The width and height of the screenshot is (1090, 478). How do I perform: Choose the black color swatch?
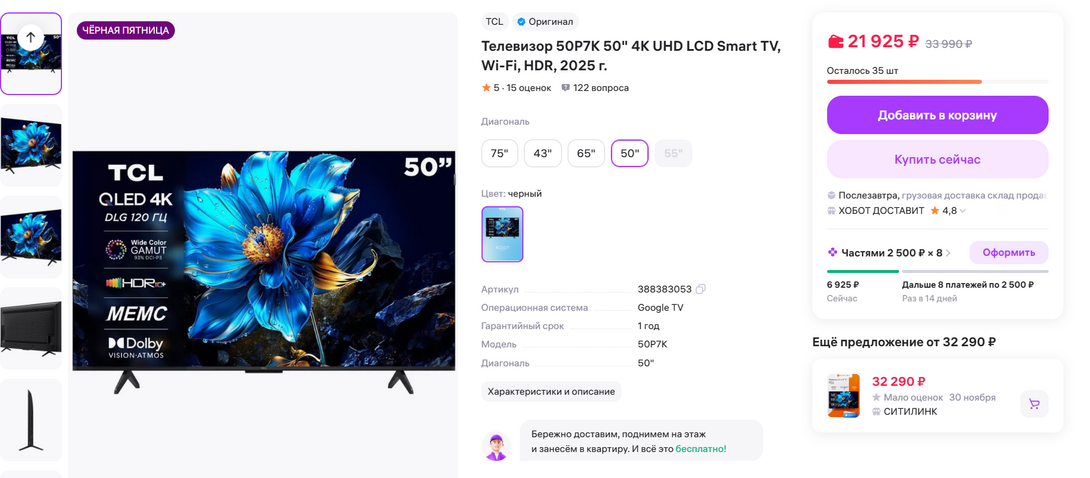click(503, 234)
